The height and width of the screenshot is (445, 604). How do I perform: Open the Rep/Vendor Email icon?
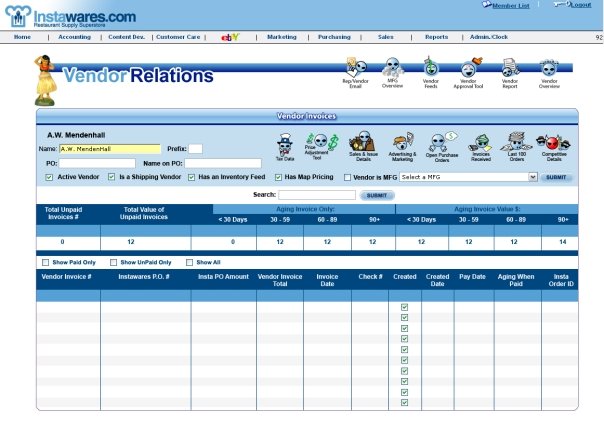click(x=352, y=68)
